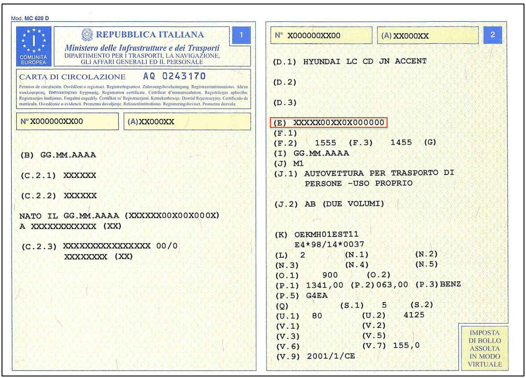
Task: Click the (N.2) field label
Action: coord(426,254)
